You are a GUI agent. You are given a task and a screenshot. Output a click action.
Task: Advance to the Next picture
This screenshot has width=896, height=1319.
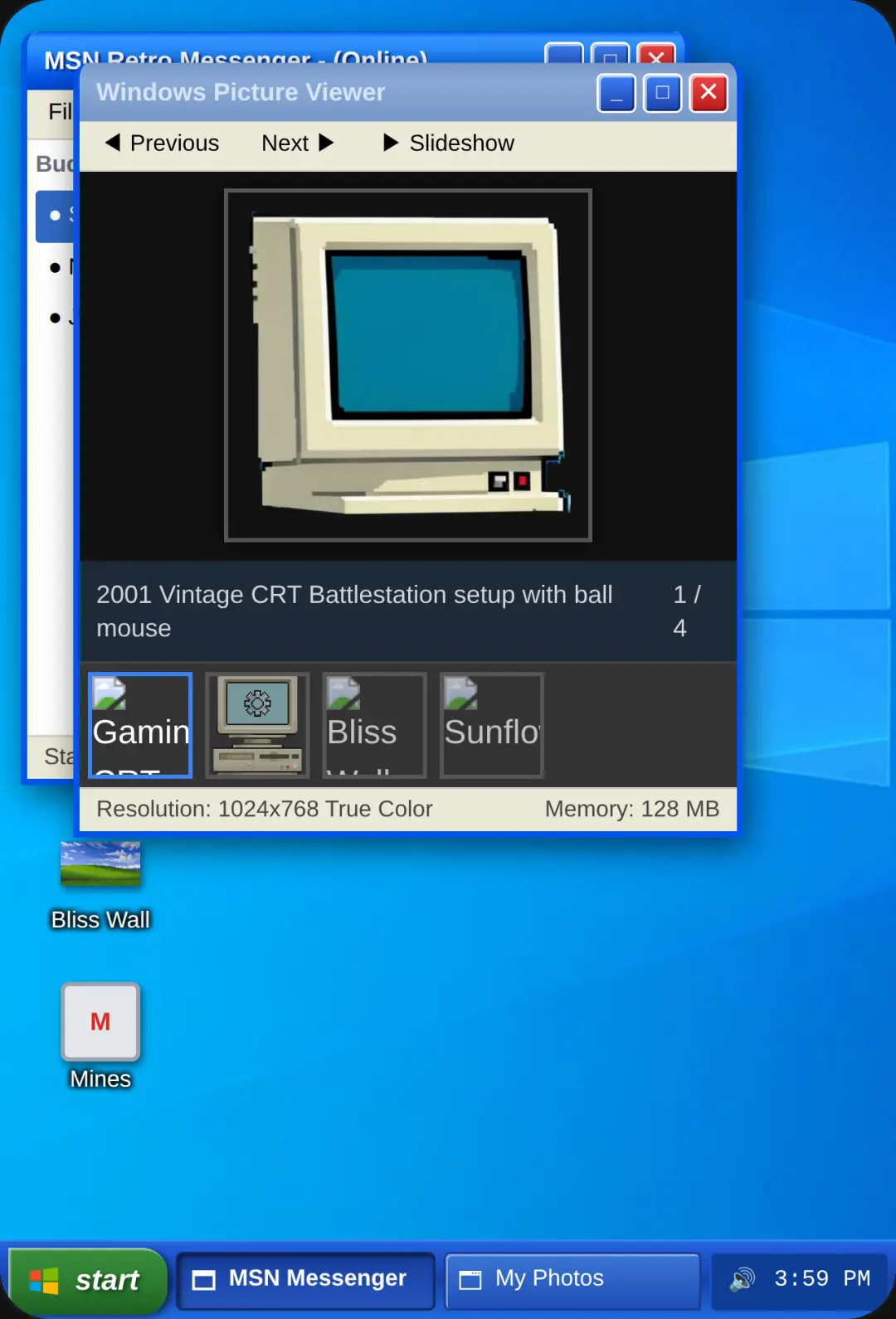[297, 144]
